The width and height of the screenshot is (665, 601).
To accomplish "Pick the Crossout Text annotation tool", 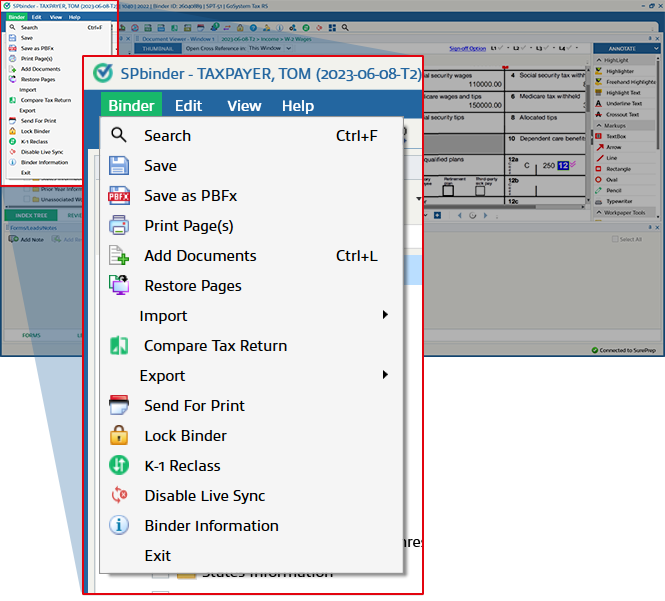I will (622, 115).
